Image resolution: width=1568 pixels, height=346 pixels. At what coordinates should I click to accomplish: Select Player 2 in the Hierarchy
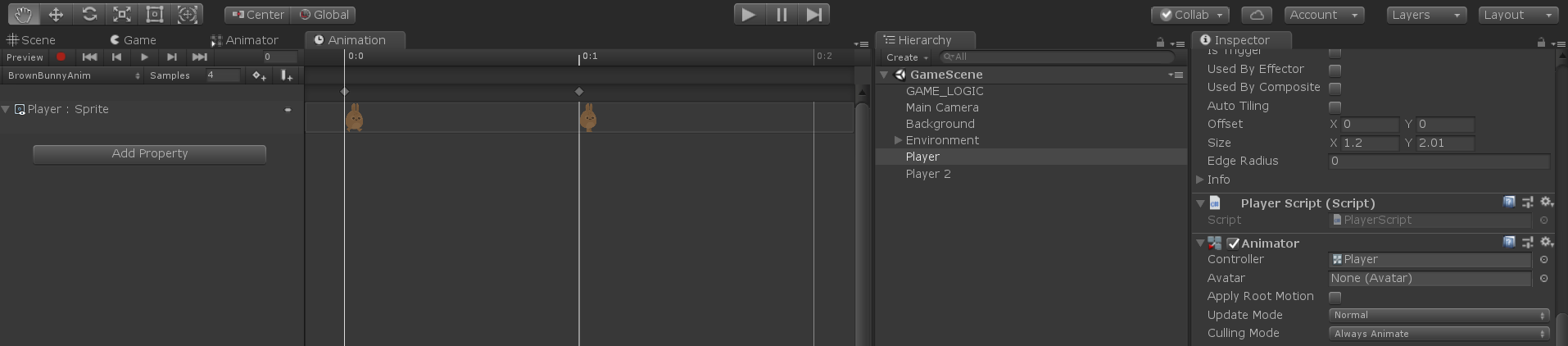point(928,174)
